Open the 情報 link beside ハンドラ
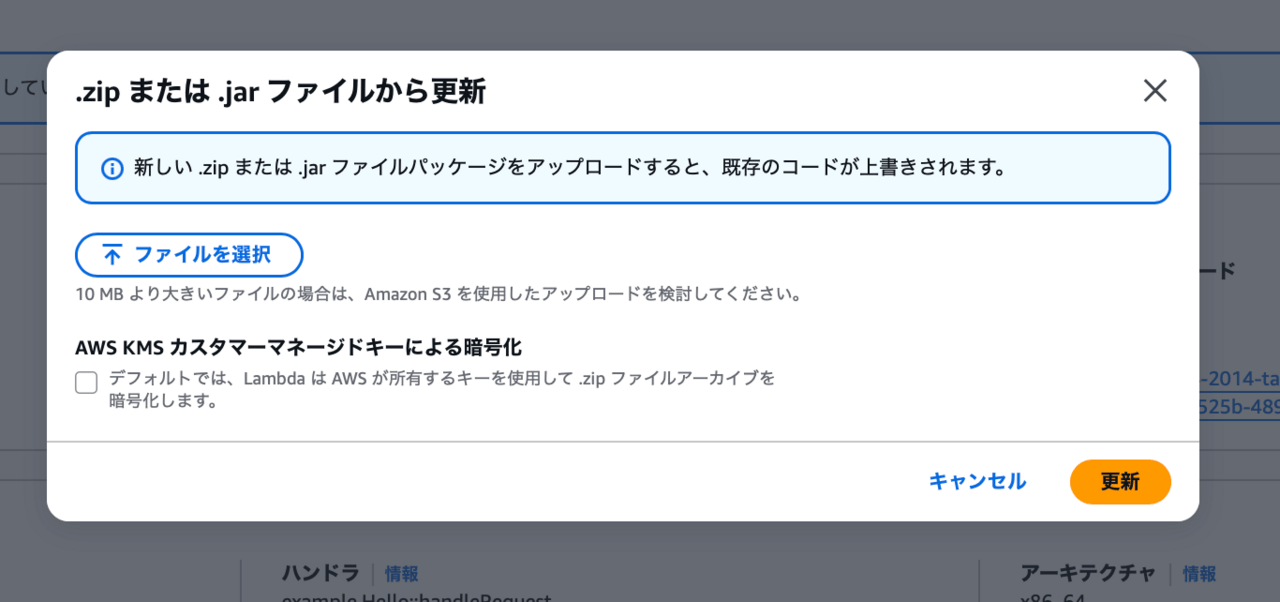1280x602 pixels. point(402,574)
